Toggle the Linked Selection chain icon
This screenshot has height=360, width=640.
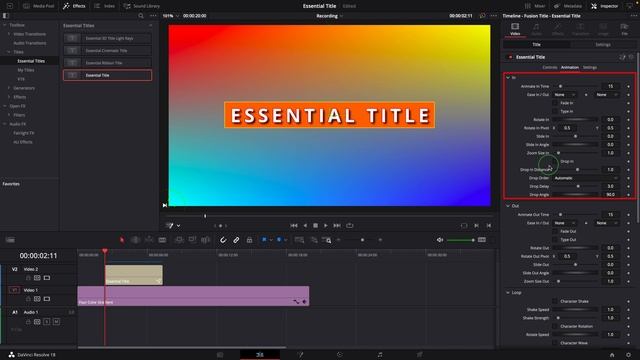pos(236,240)
